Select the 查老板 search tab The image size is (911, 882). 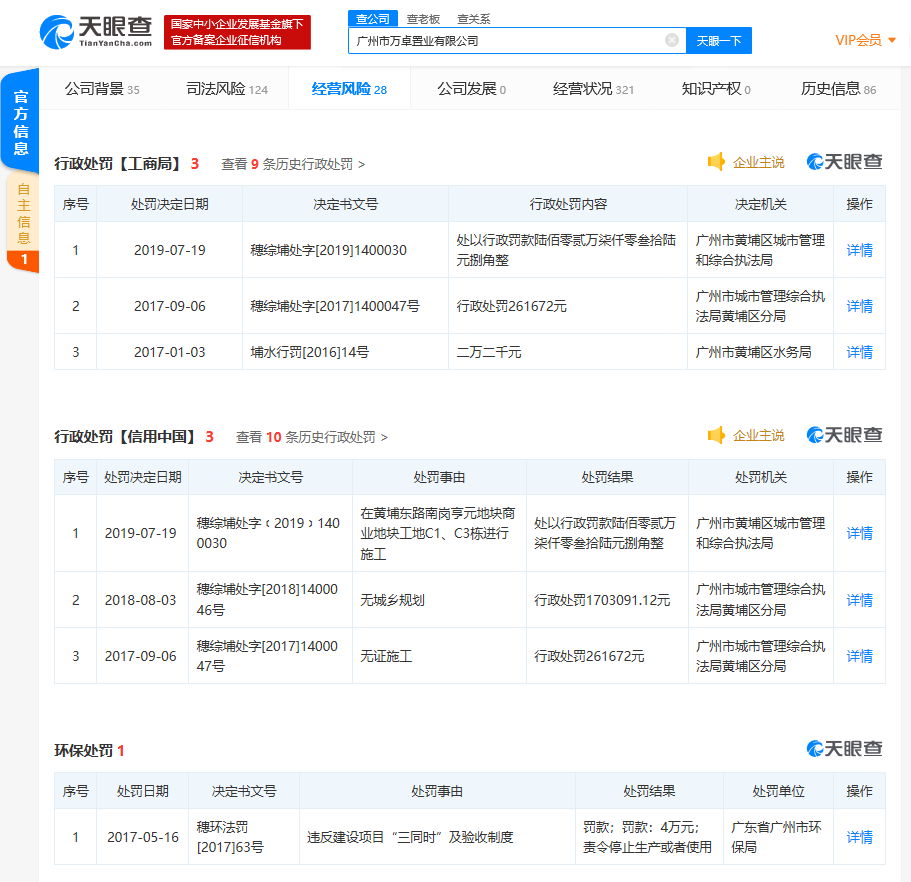[423, 19]
